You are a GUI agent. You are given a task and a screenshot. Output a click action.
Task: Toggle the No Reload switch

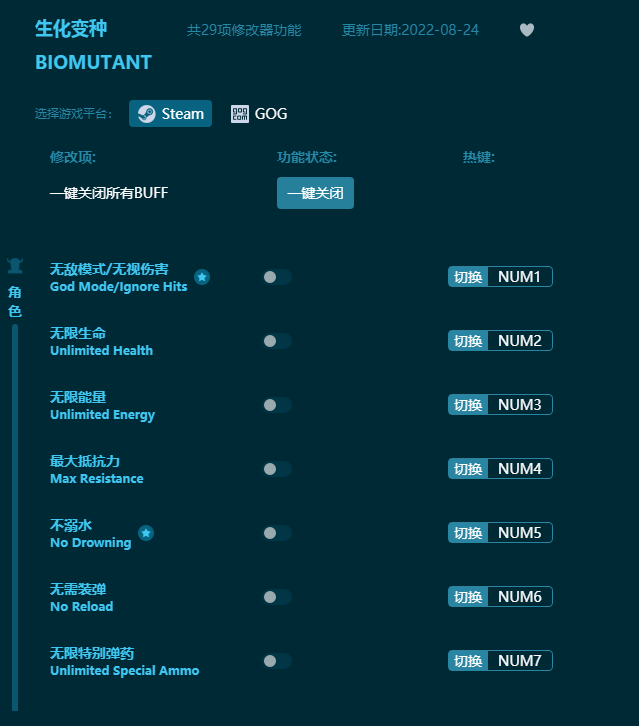pos(277,597)
